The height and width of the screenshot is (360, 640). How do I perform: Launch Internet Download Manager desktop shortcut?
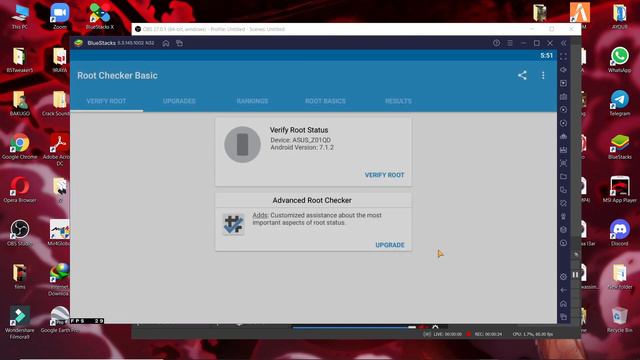point(59,279)
